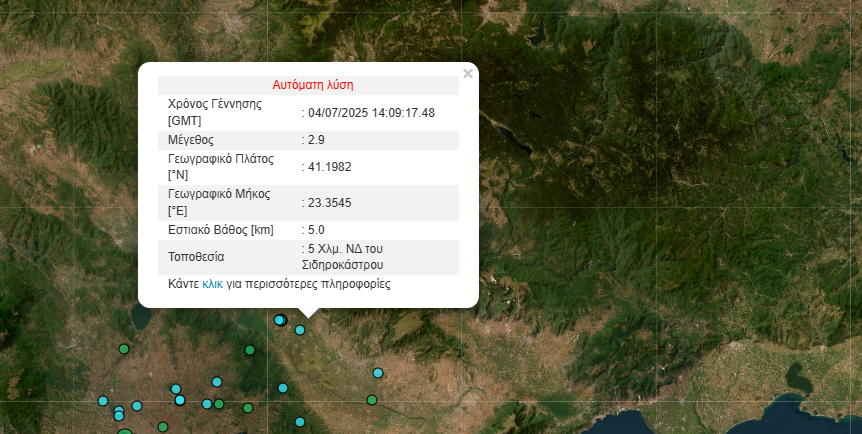Click the green marker just below the small lake
This screenshot has width=862, height=434.
(x=124, y=349)
